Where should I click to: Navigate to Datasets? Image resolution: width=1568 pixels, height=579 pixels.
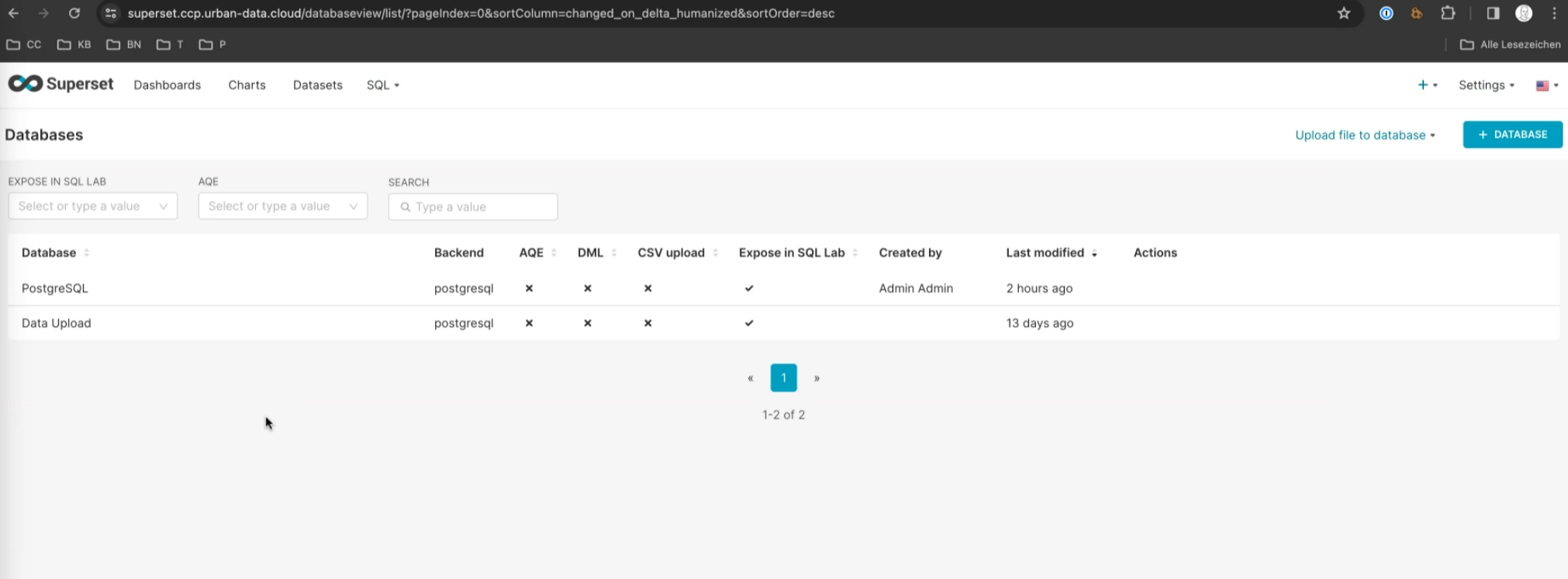click(x=317, y=85)
